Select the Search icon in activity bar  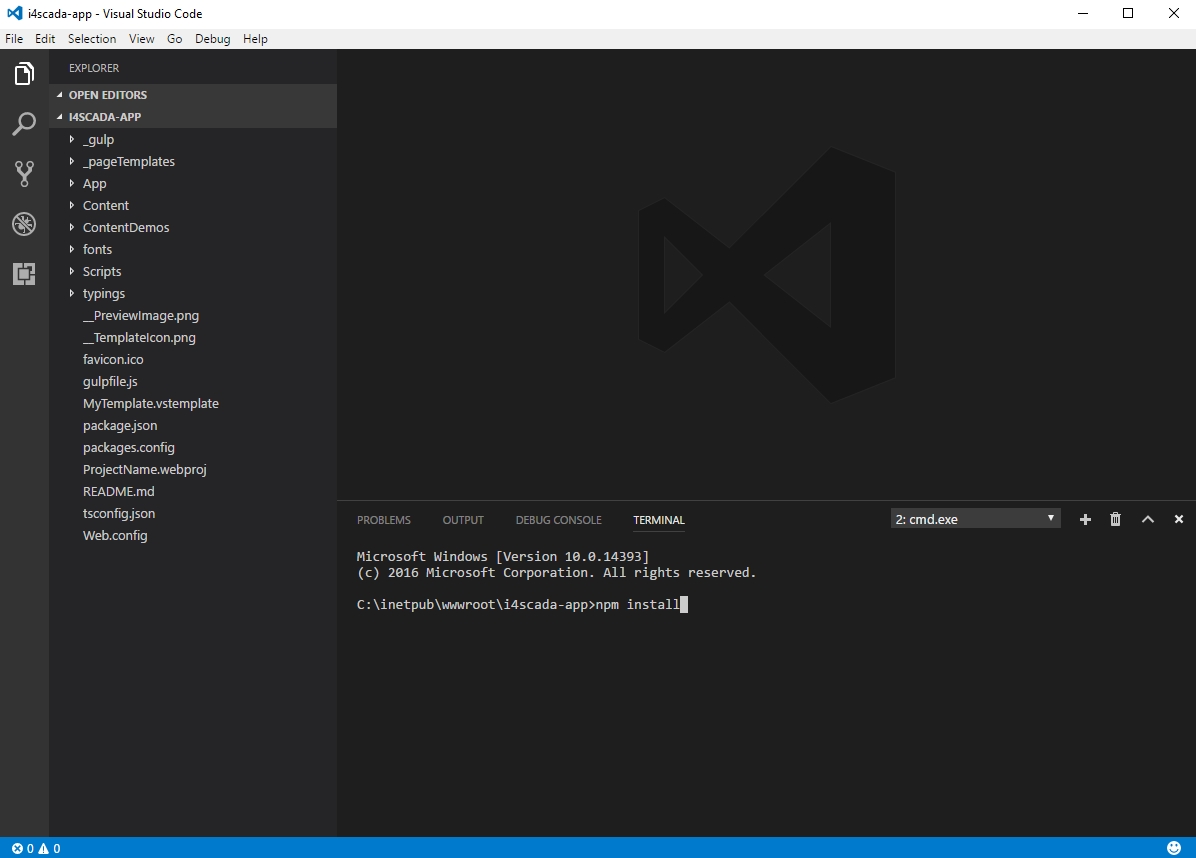[x=24, y=123]
